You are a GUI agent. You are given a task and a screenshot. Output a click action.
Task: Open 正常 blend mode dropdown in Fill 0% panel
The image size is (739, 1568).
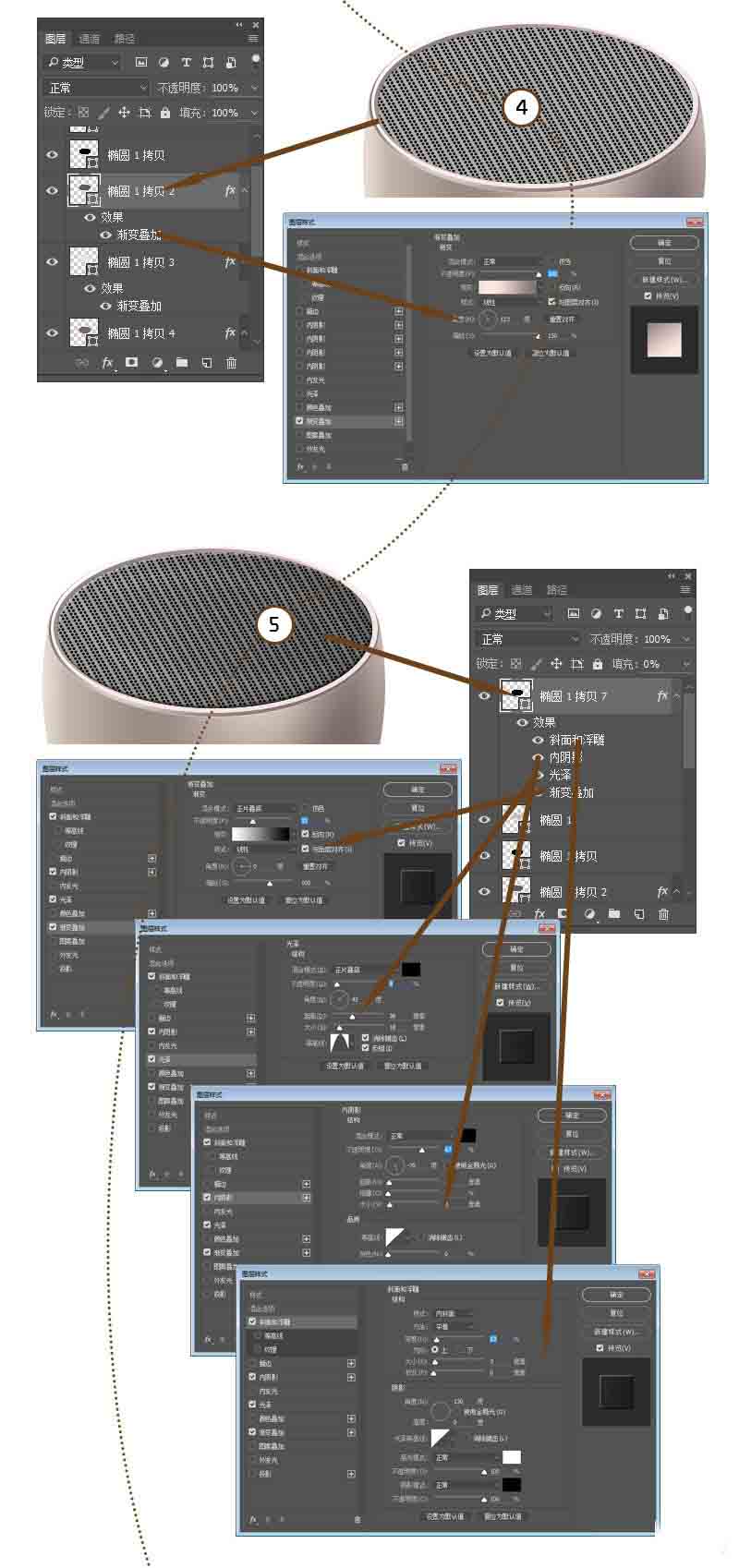click(528, 639)
